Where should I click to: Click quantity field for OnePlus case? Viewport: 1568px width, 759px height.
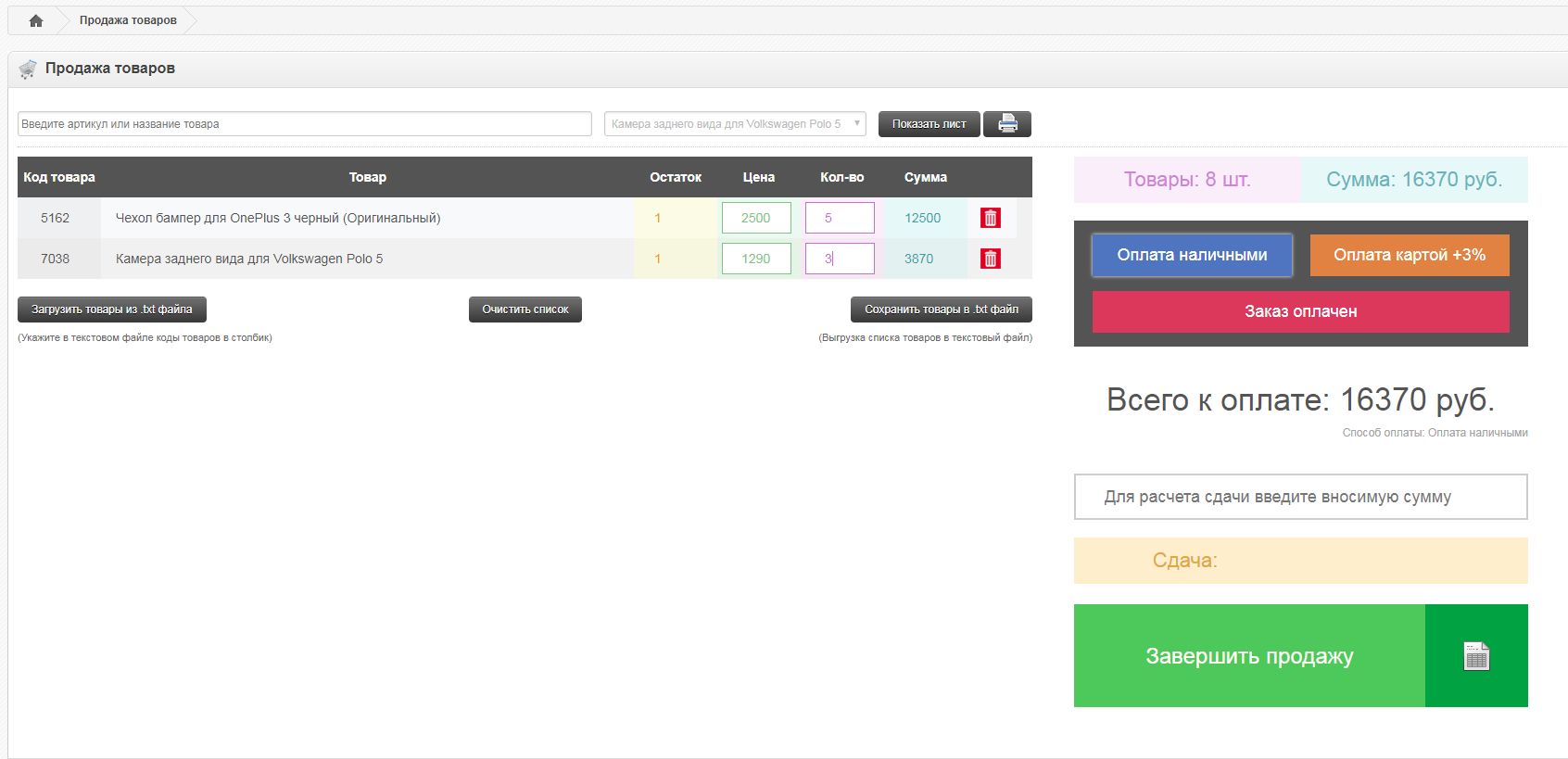(x=840, y=218)
